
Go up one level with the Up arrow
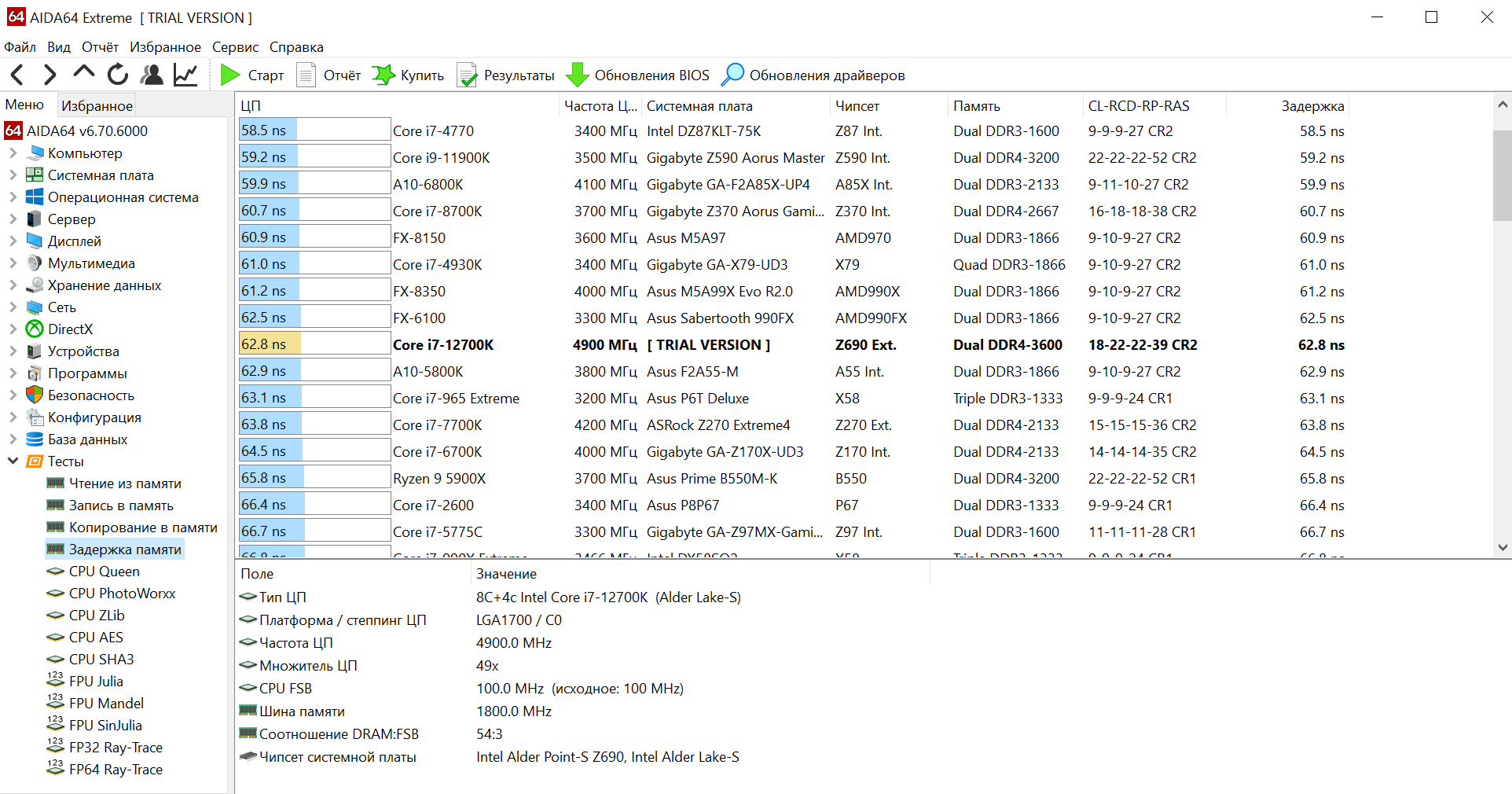(x=83, y=73)
